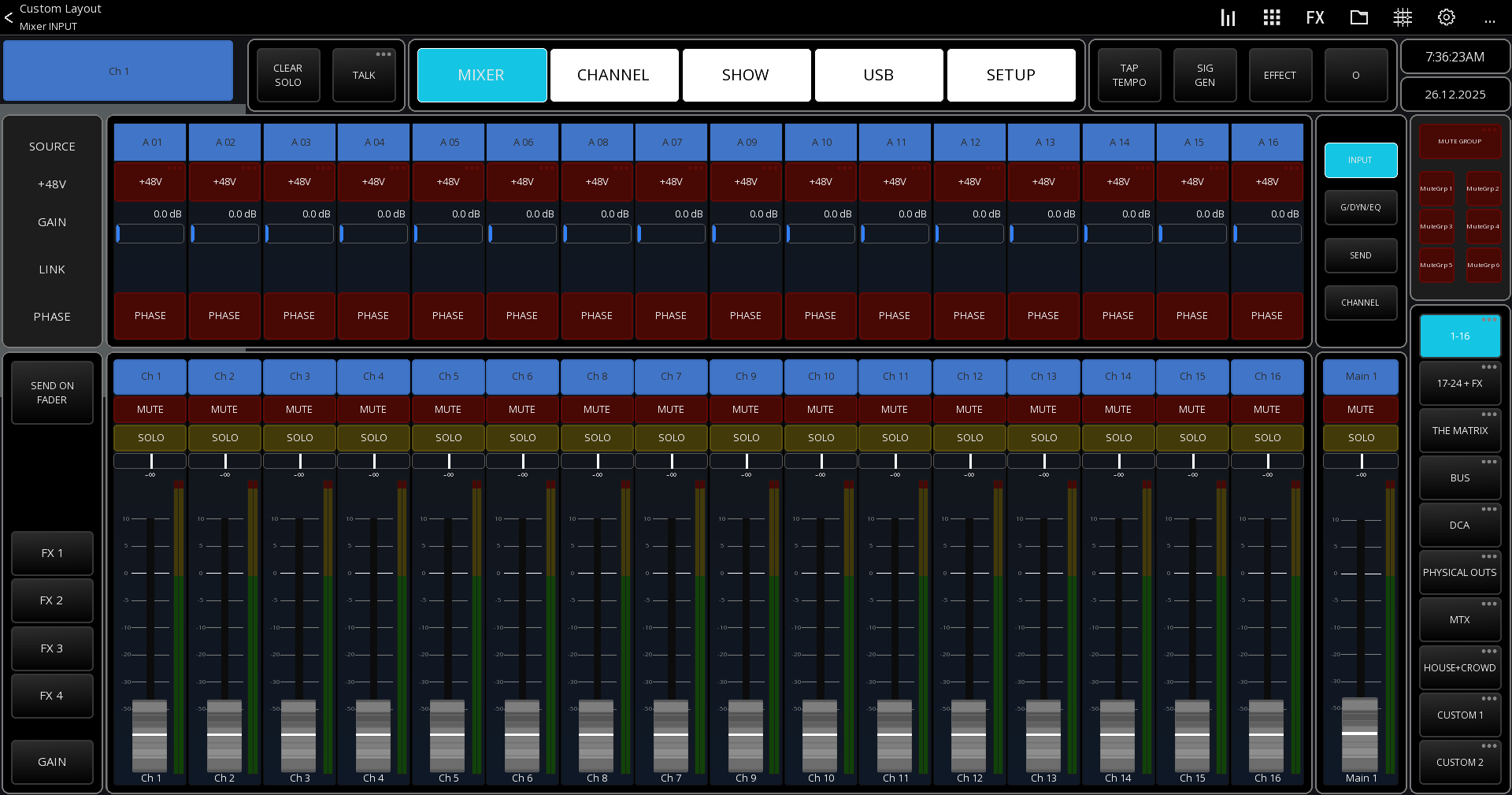Viewport: 1512px width, 795px height.
Task: Switch to the CHANNEL tab
Action: coord(613,75)
